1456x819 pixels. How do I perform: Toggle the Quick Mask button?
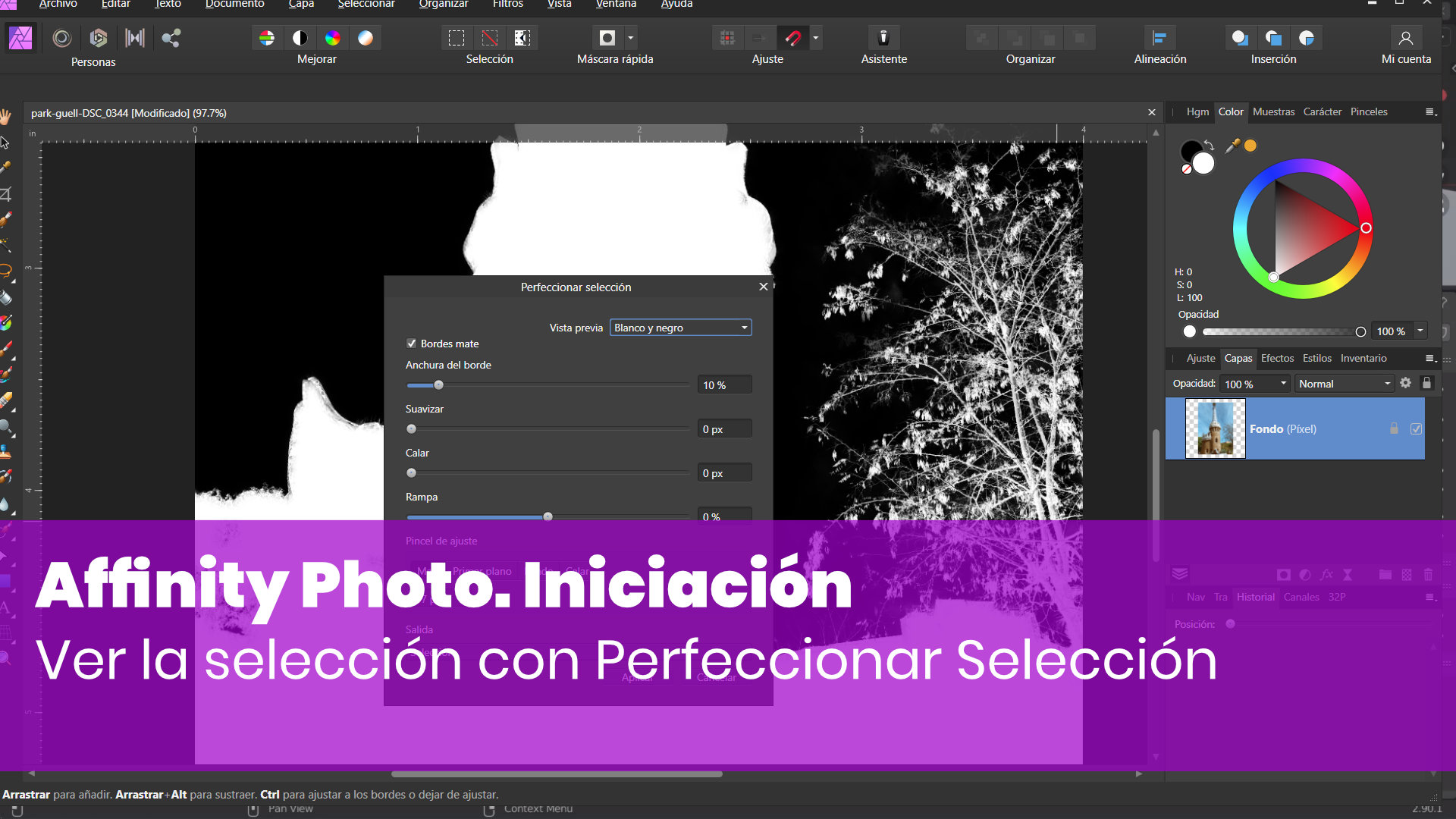click(607, 38)
